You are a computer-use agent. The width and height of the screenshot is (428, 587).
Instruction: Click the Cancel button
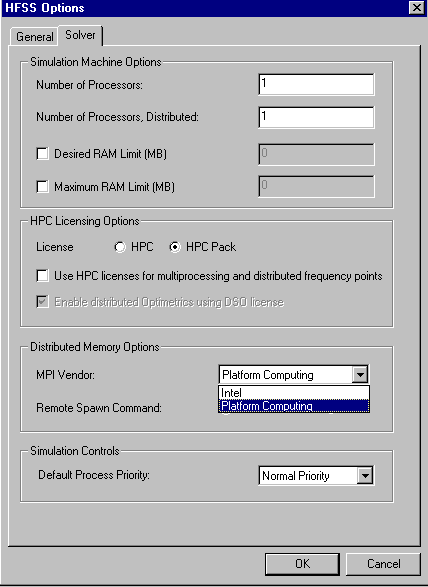(x=383, y=564)
